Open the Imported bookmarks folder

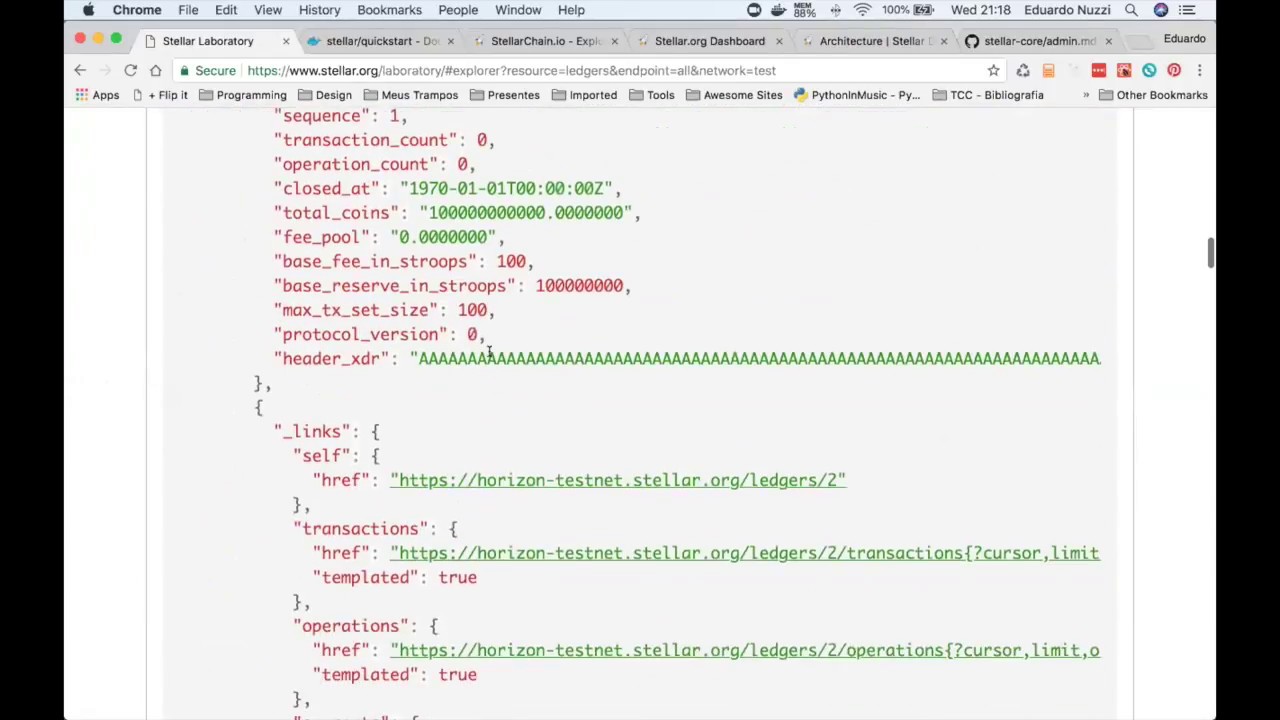584,95
